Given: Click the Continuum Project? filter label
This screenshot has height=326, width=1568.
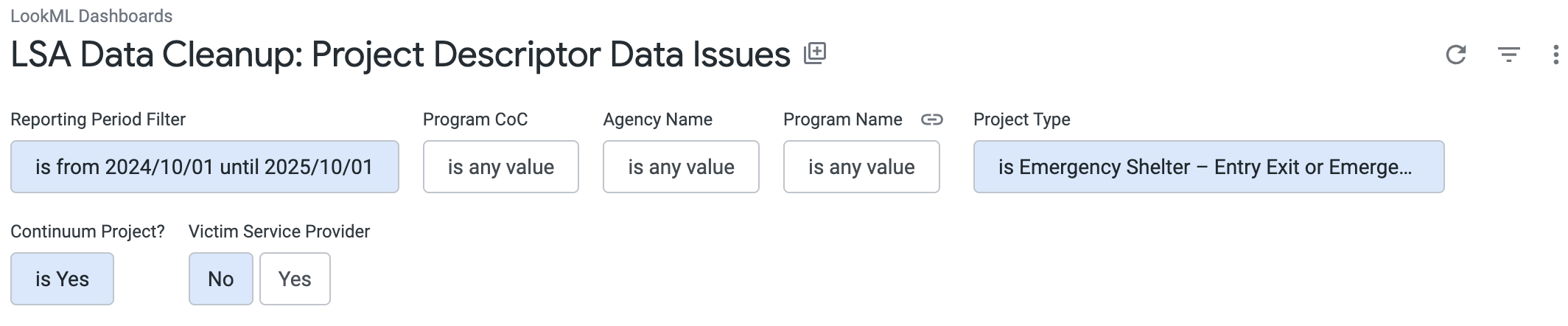Looking at the screenshot, I should [88, 232].
